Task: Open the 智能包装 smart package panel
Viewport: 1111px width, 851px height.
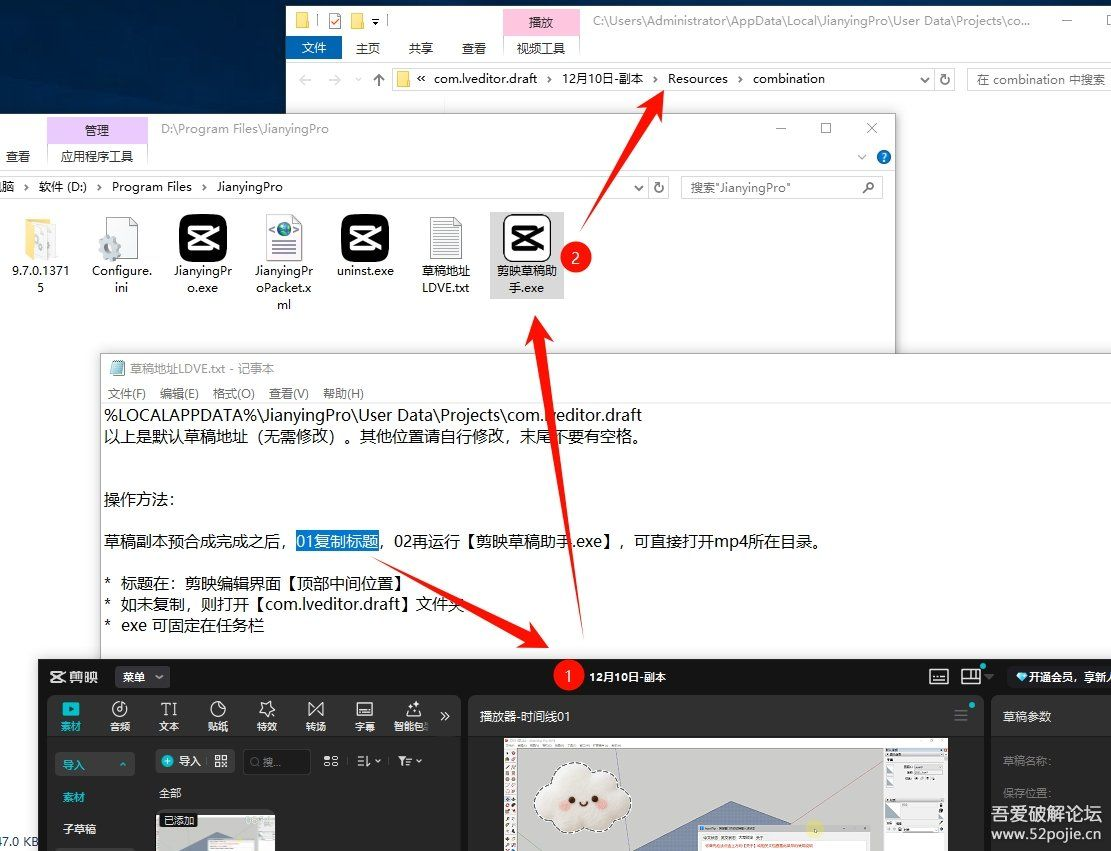Action: coord(412,716)
